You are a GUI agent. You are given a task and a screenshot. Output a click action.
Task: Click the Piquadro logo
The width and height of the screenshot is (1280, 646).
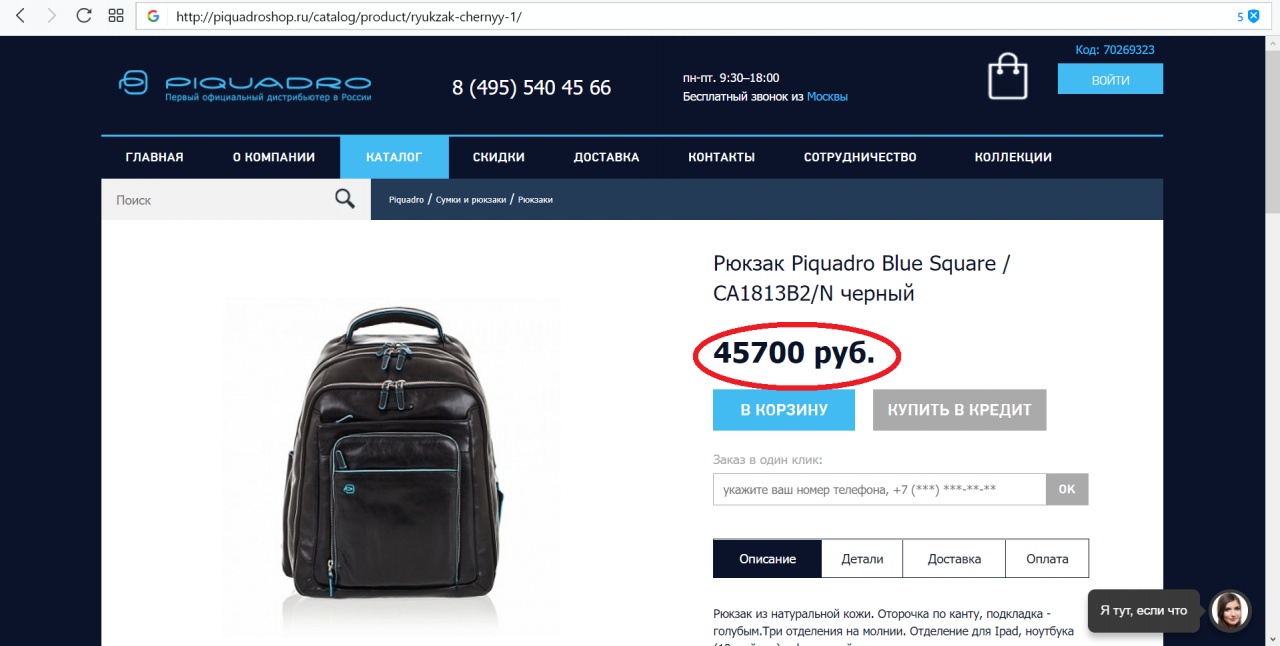pyautogui.click(x=245, y=85)
